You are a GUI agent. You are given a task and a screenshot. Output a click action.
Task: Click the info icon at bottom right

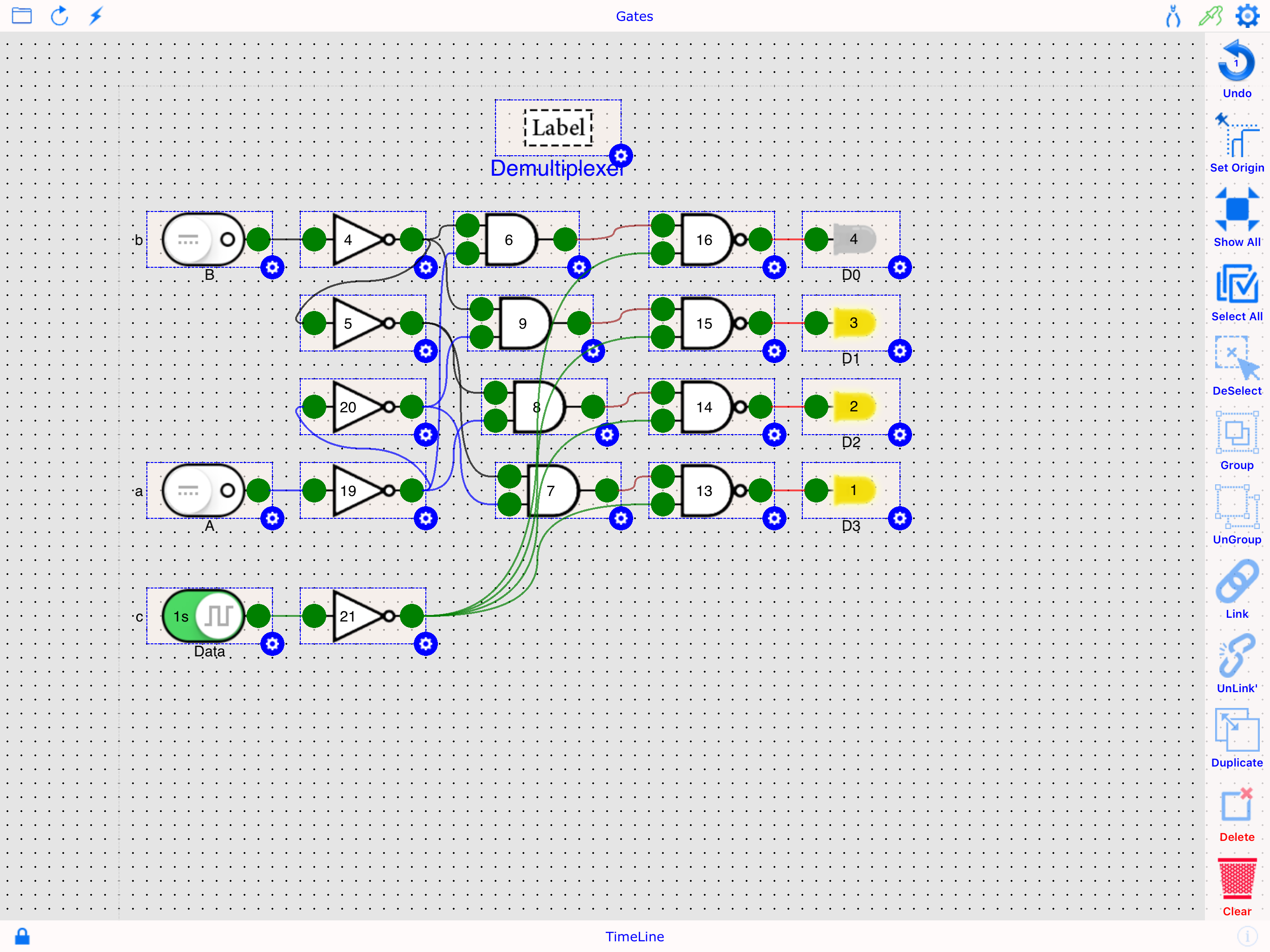tap(1247, 937)
